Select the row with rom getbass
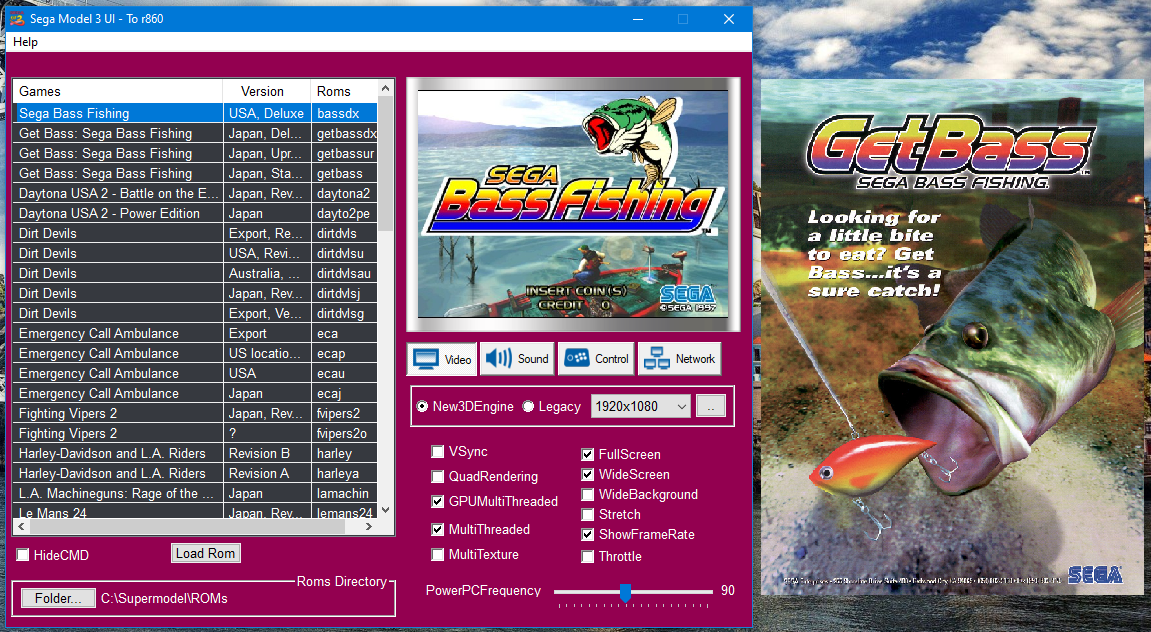 [195, 173]
